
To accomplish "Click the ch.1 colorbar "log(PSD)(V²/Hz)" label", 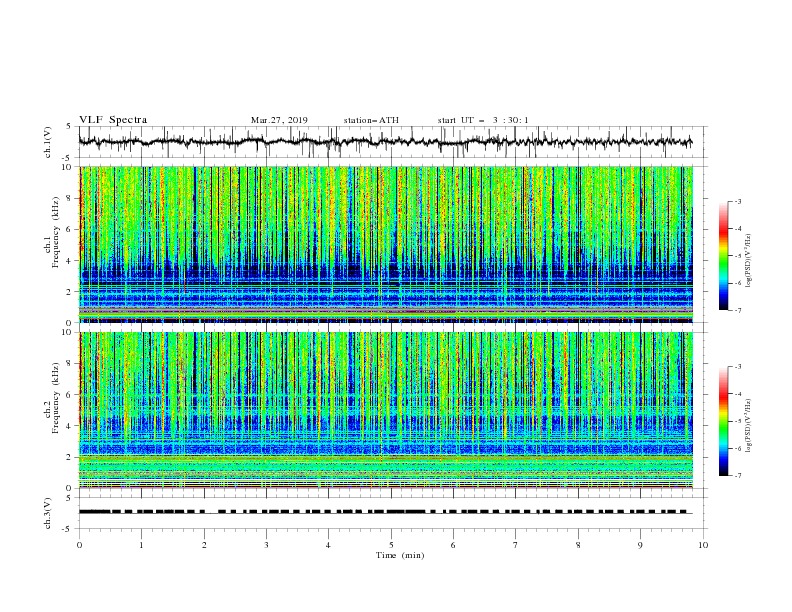I will pyautogui.click(x=749, y=261).
